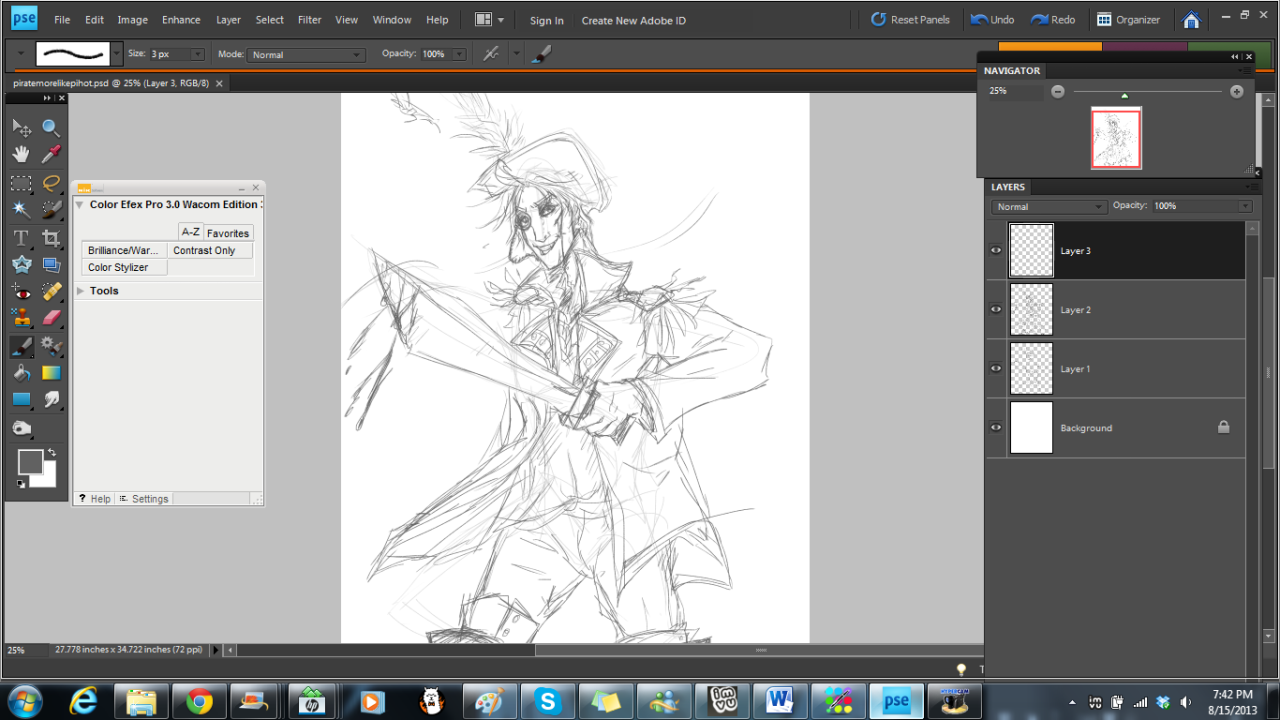Viewport: 1280px width, 720px height.
Task: Select the Quick Selection tool
Action: point(51,209)
